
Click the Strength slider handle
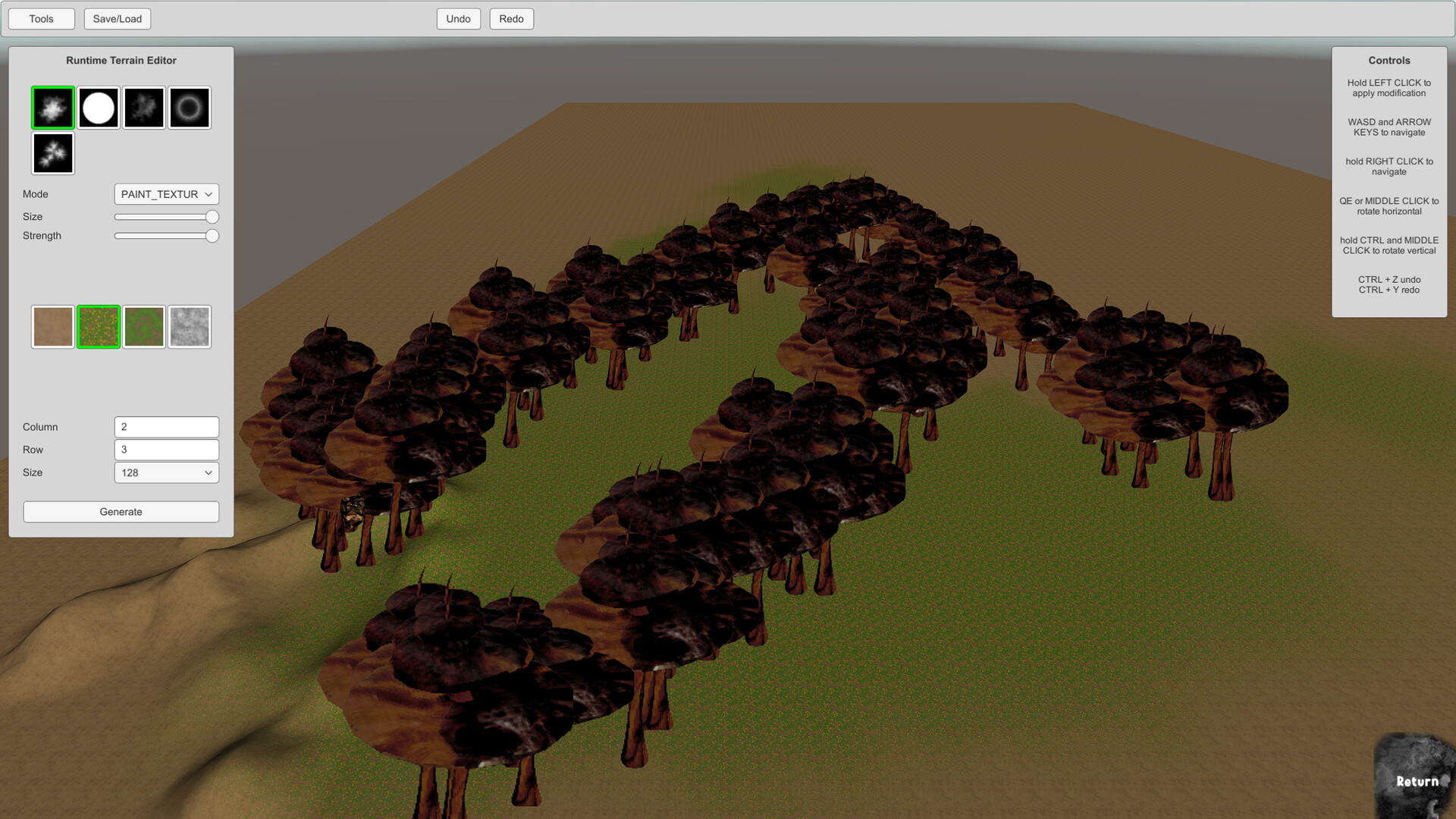211,236
